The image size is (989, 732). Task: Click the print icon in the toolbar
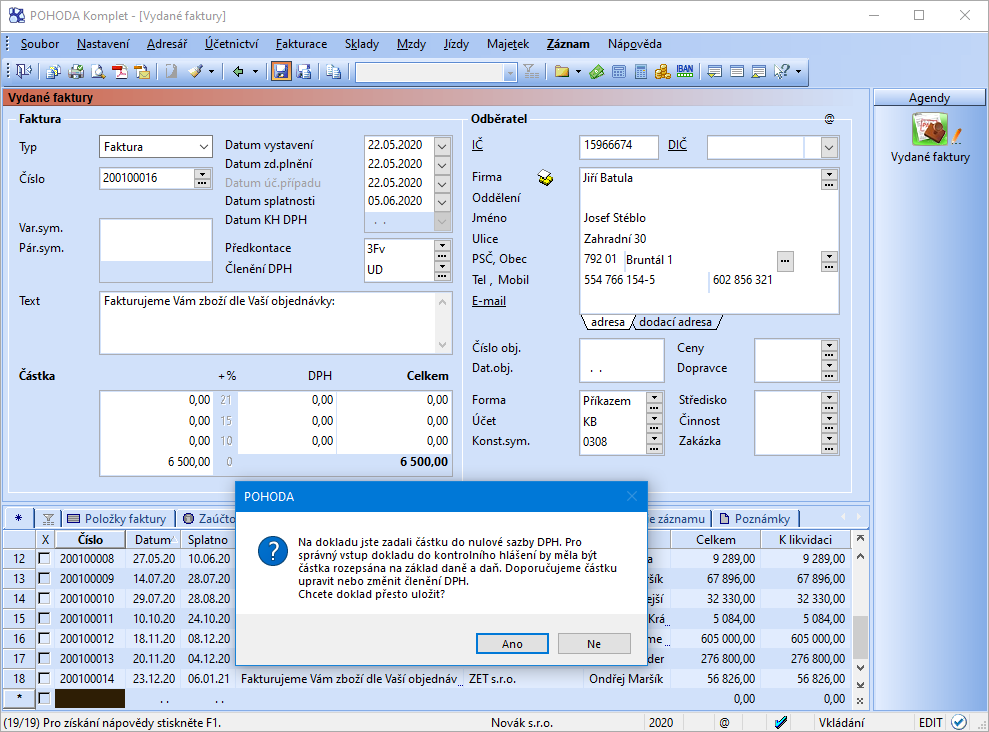click(x=76, y=72)
